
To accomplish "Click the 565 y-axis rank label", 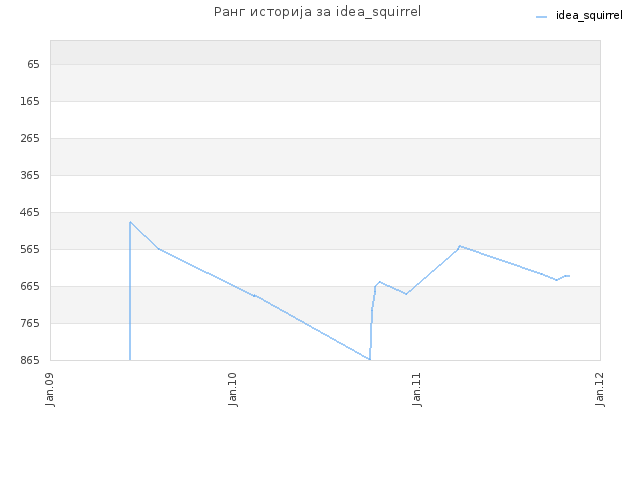I will click(x=30, y=249).
